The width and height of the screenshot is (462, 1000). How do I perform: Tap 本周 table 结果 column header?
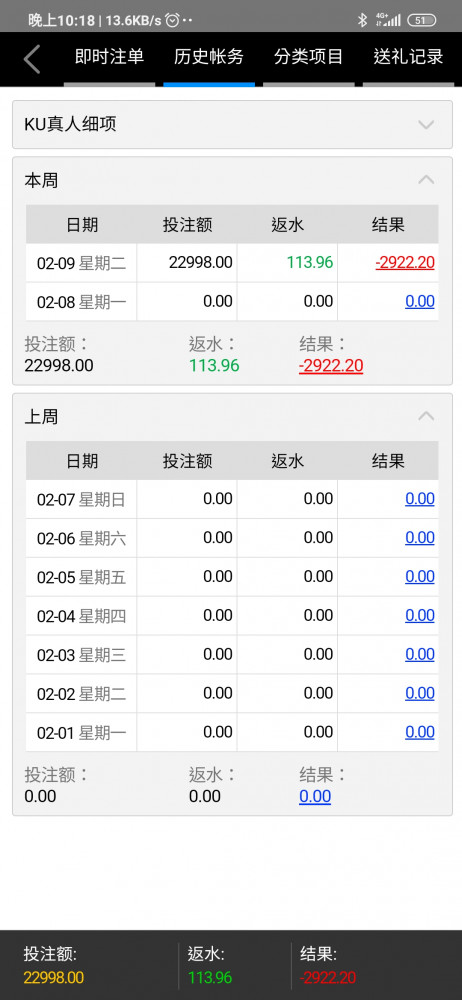(389, 224)
